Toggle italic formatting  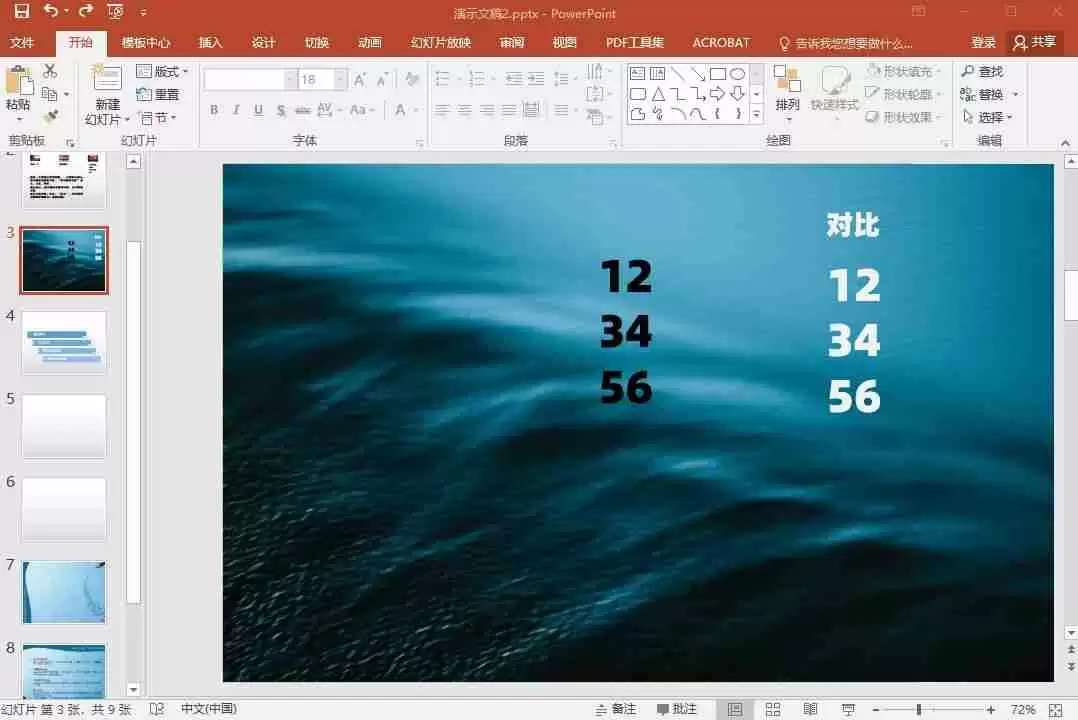pos(234,110)
